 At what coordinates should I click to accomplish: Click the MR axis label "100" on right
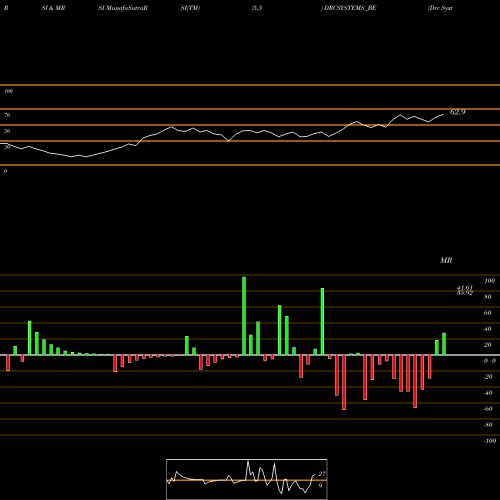pyautogui.click(x=489, y=281)
